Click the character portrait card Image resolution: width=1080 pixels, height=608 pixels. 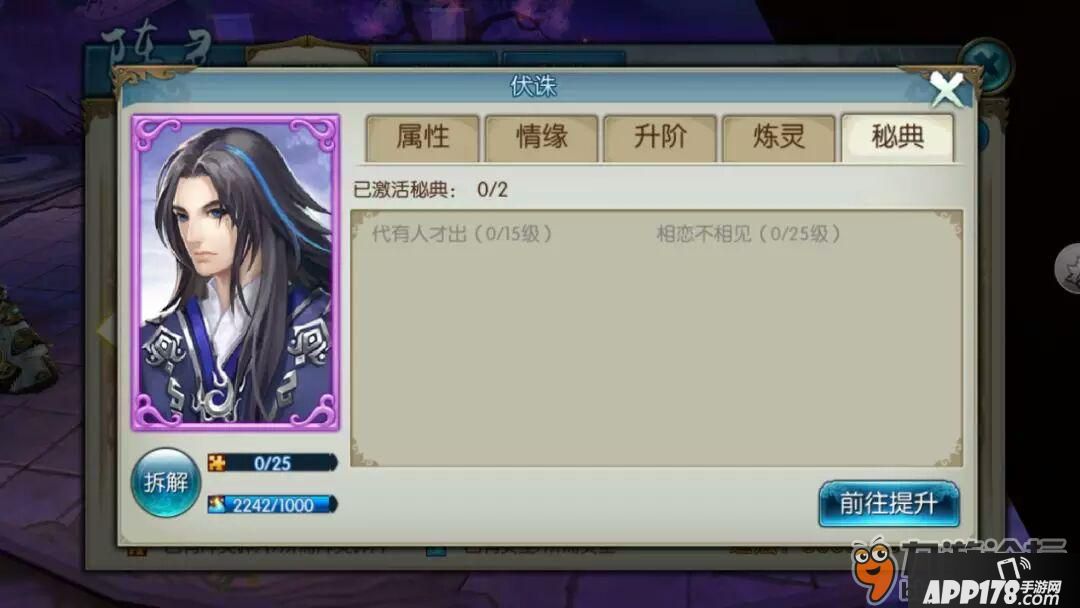tap(236, 273)
